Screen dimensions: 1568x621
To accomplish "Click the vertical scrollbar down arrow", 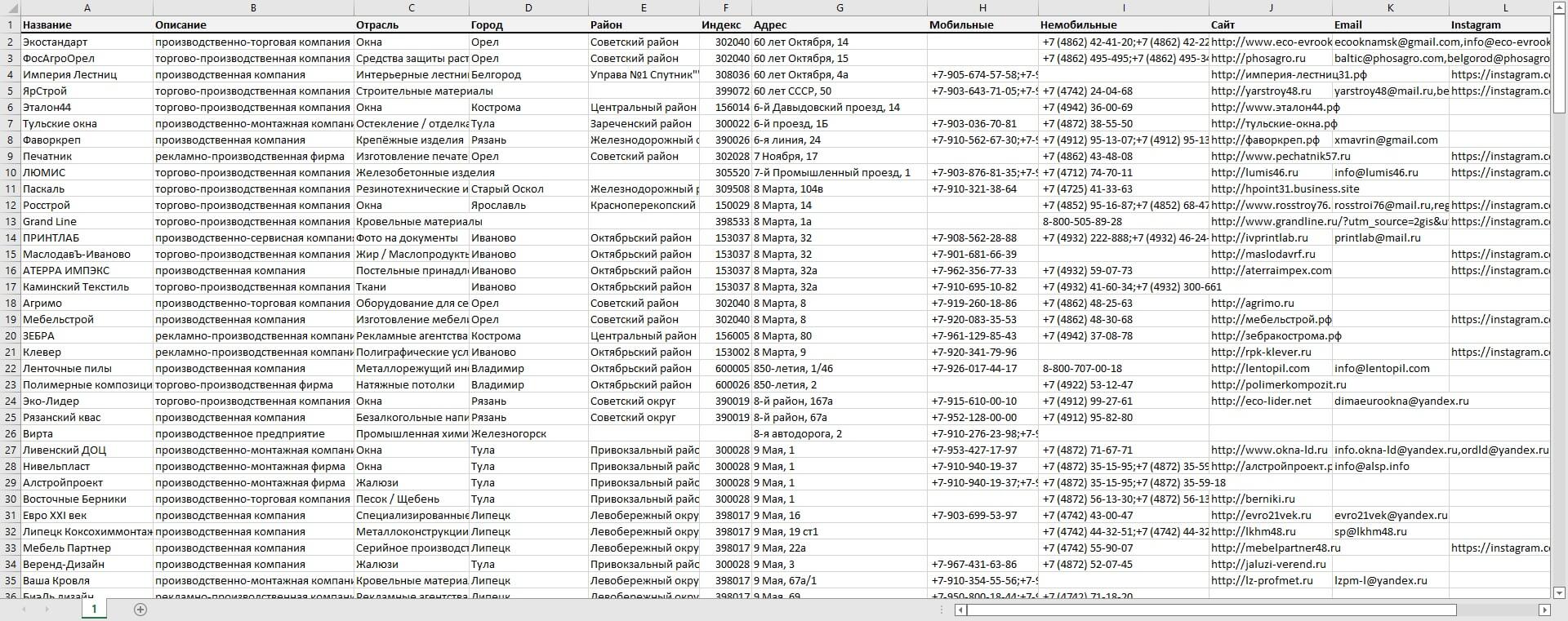I will [x=1559, y=592].
